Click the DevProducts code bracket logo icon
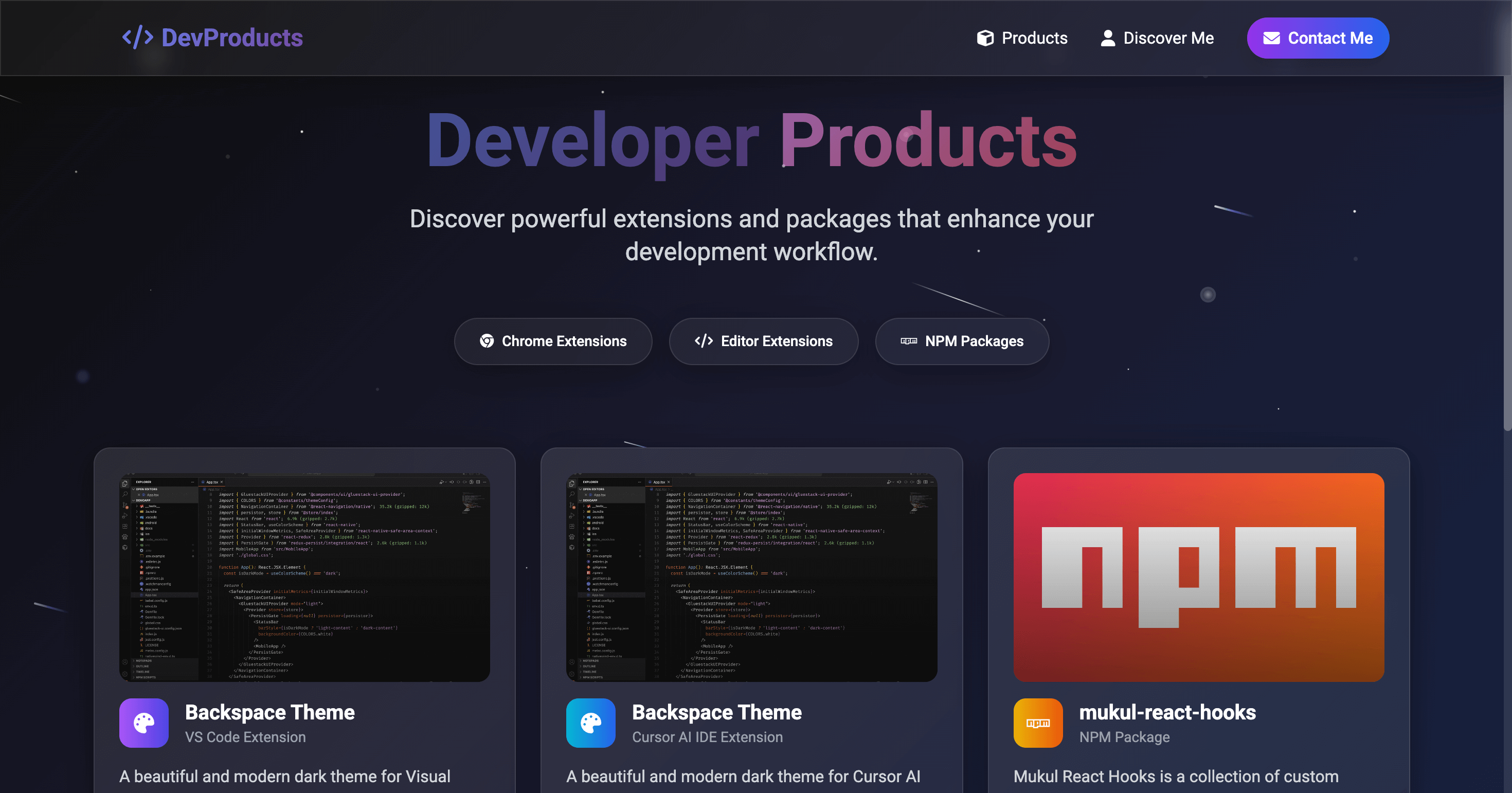Image resolution: width=1512 pixels, height=793 pixels. pyautogui.click(x=137, y=38)
